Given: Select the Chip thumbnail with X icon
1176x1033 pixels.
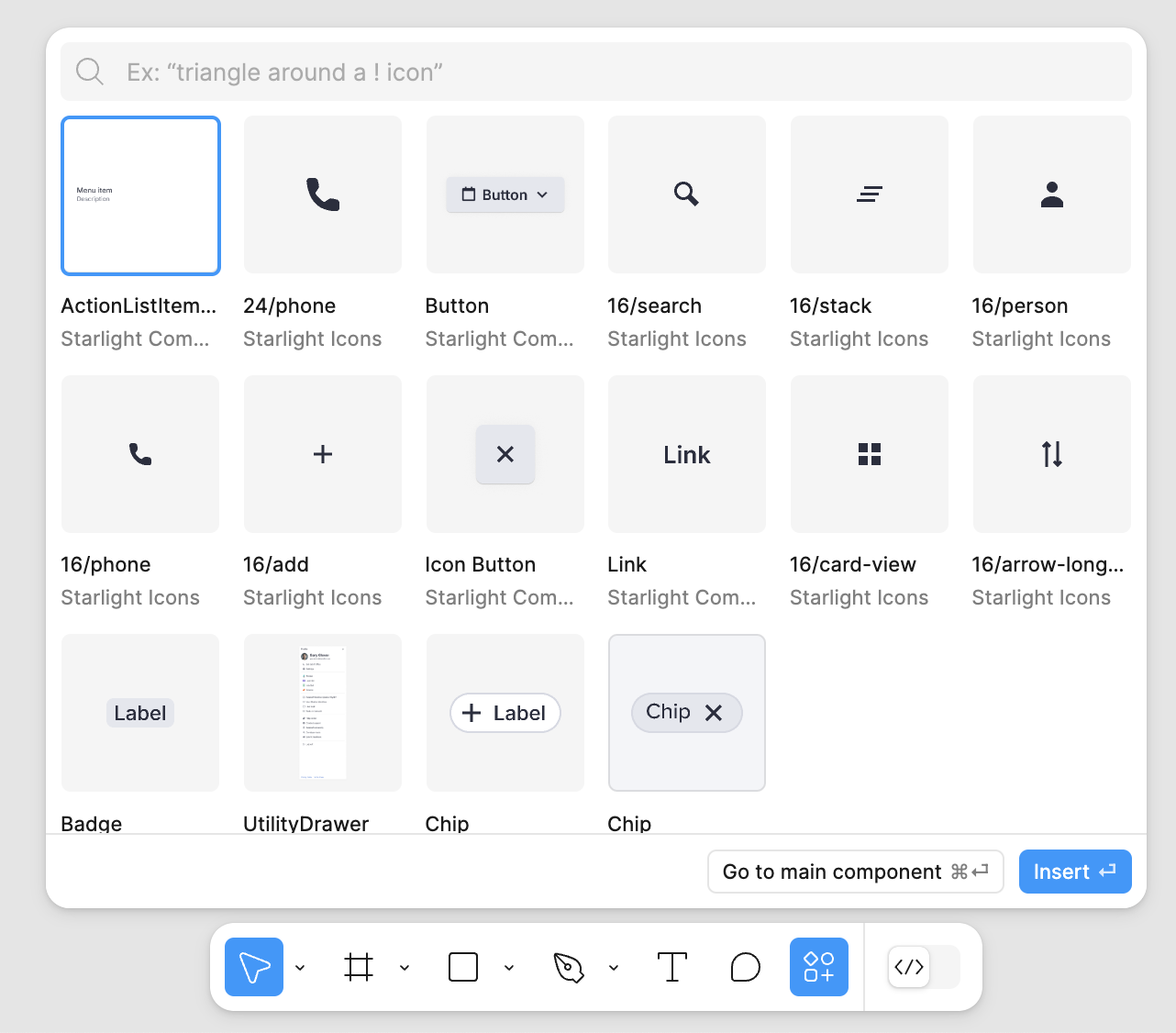Looking at the screenshot, I should [x=687, y=713].
